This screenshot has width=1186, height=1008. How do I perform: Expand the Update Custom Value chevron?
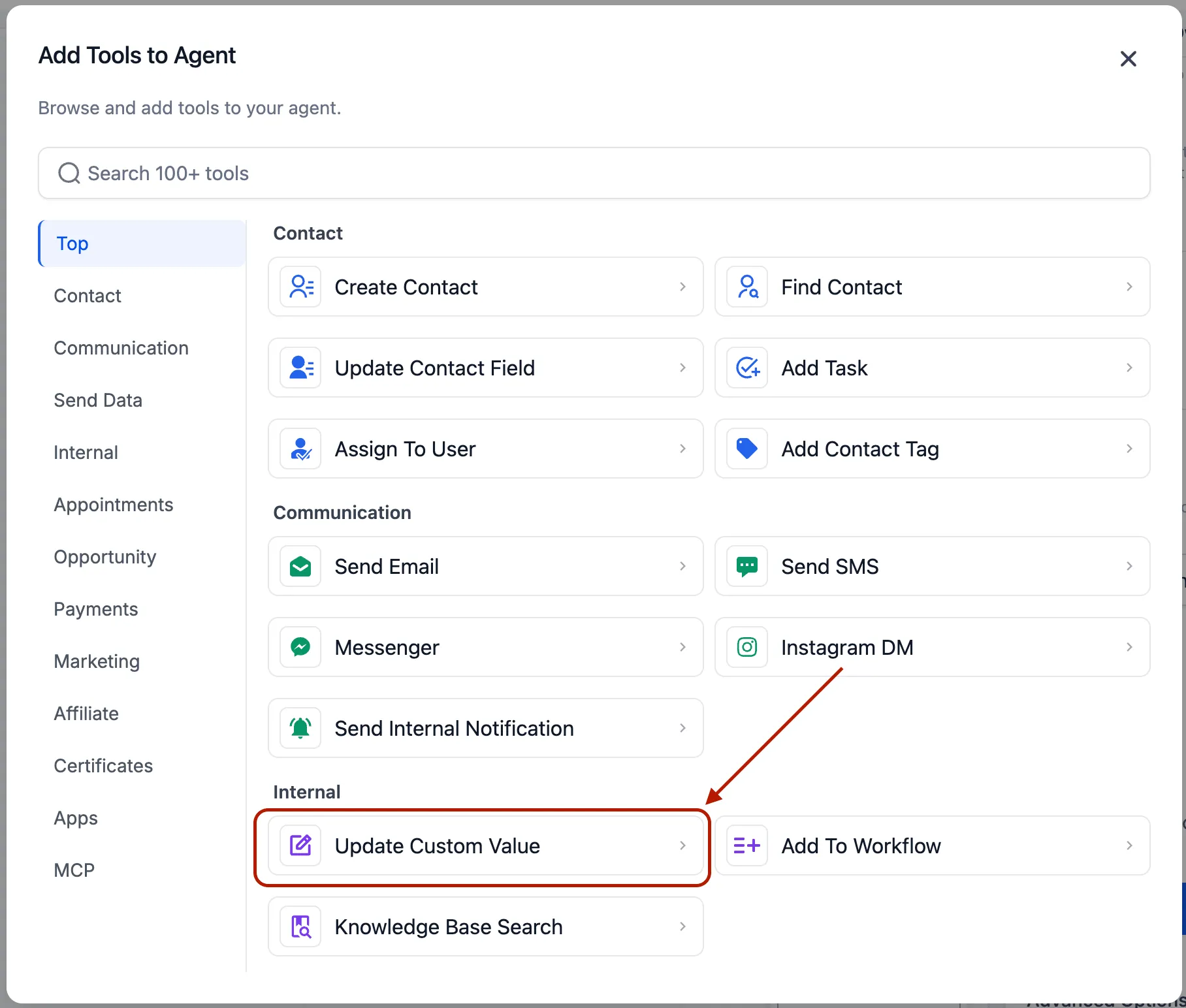tap(682, 845)
